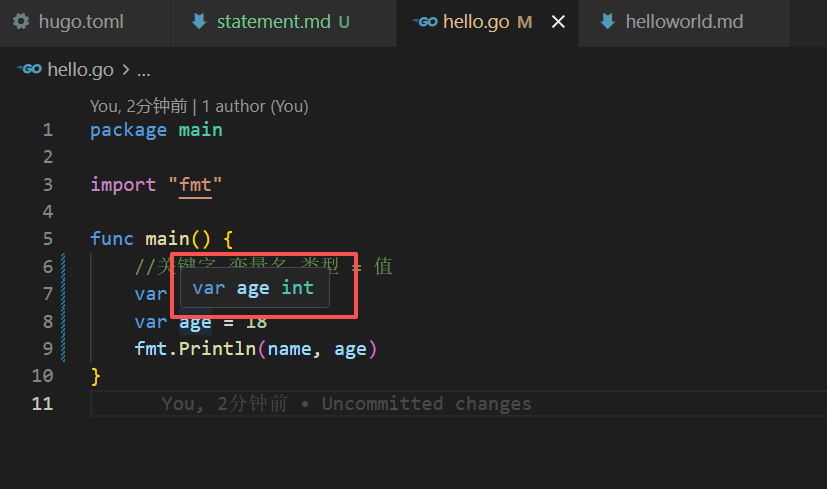This screenshot has height=489, width=827.
Task: Open the statement.md tab
Action: click(x=283, y=23)
